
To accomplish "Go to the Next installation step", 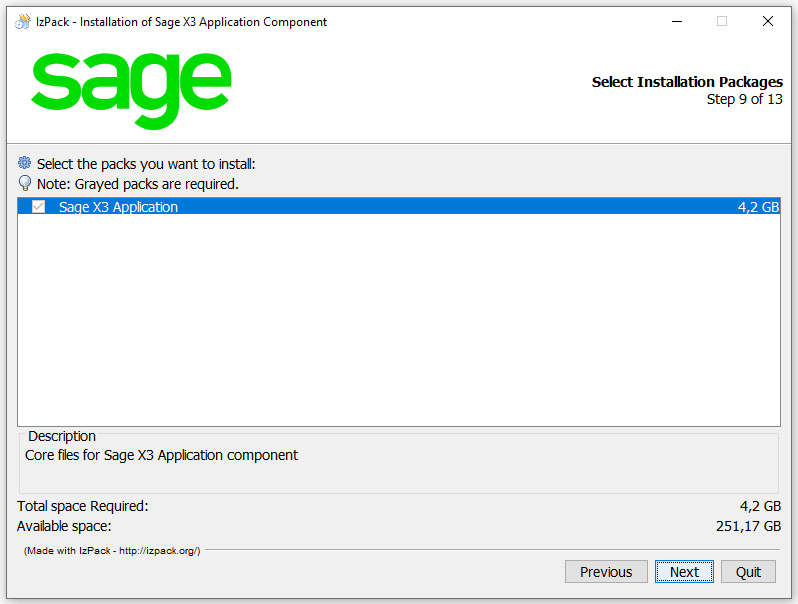I will (x=684, y=572).
